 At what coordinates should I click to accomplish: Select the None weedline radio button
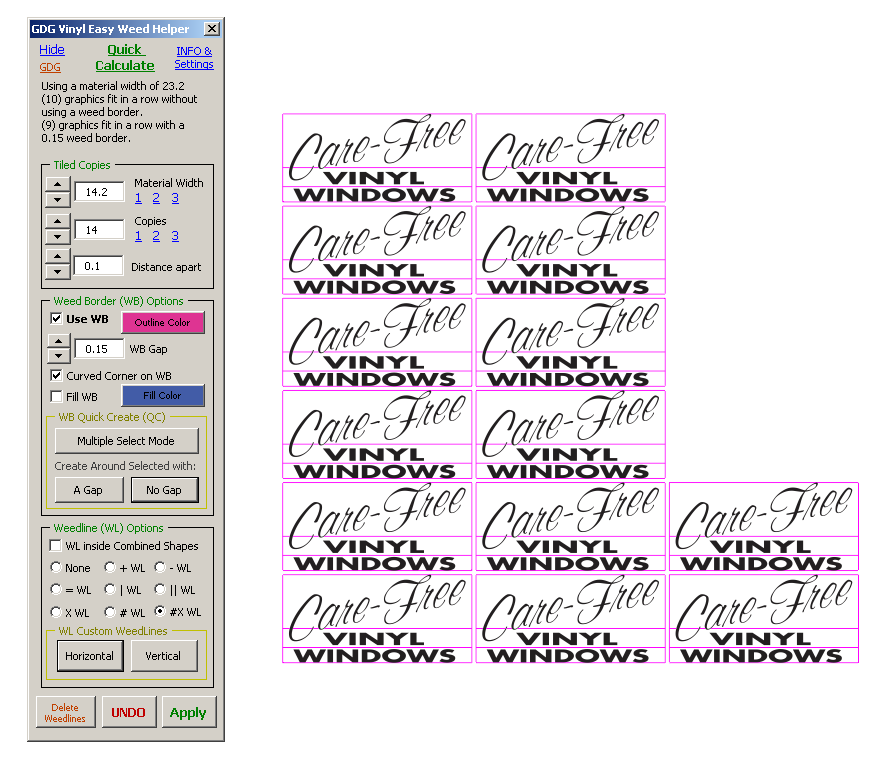[56, 567]
